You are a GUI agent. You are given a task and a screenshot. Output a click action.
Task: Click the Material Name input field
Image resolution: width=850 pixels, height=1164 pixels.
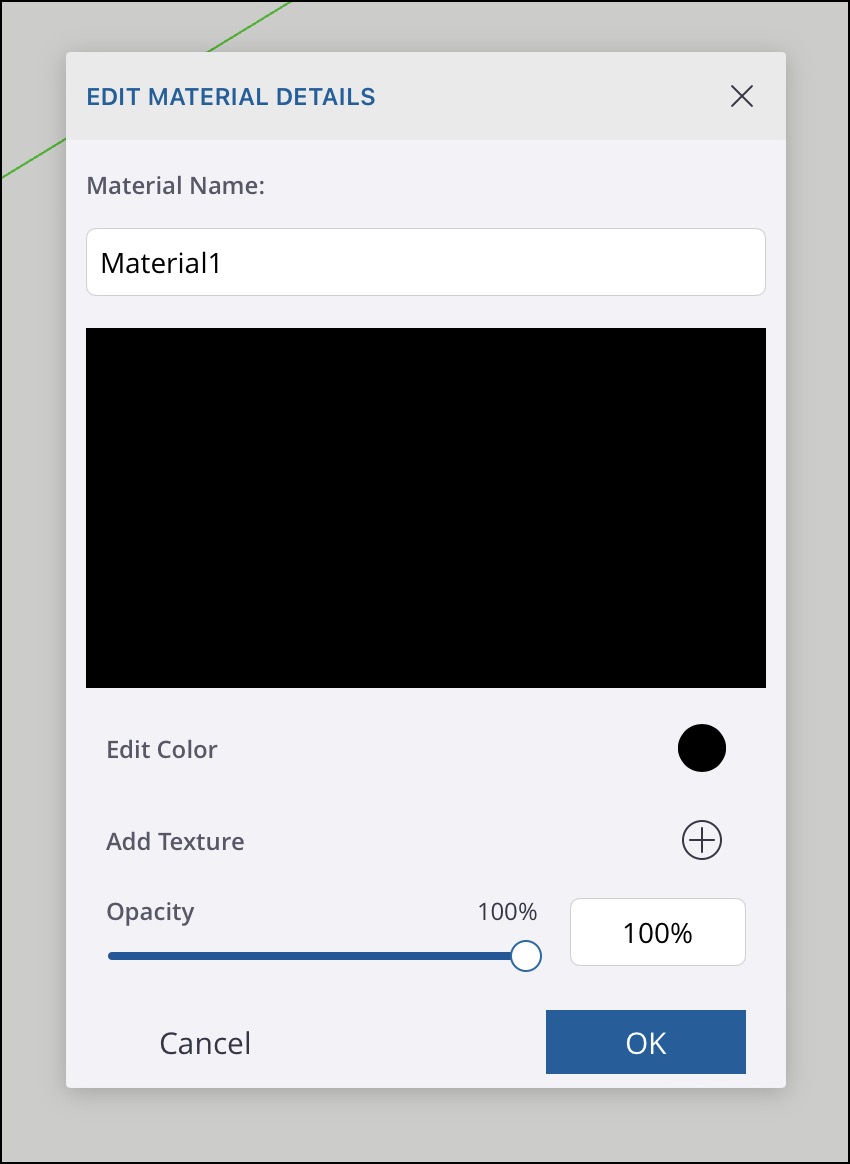click(x=425, y=262)
